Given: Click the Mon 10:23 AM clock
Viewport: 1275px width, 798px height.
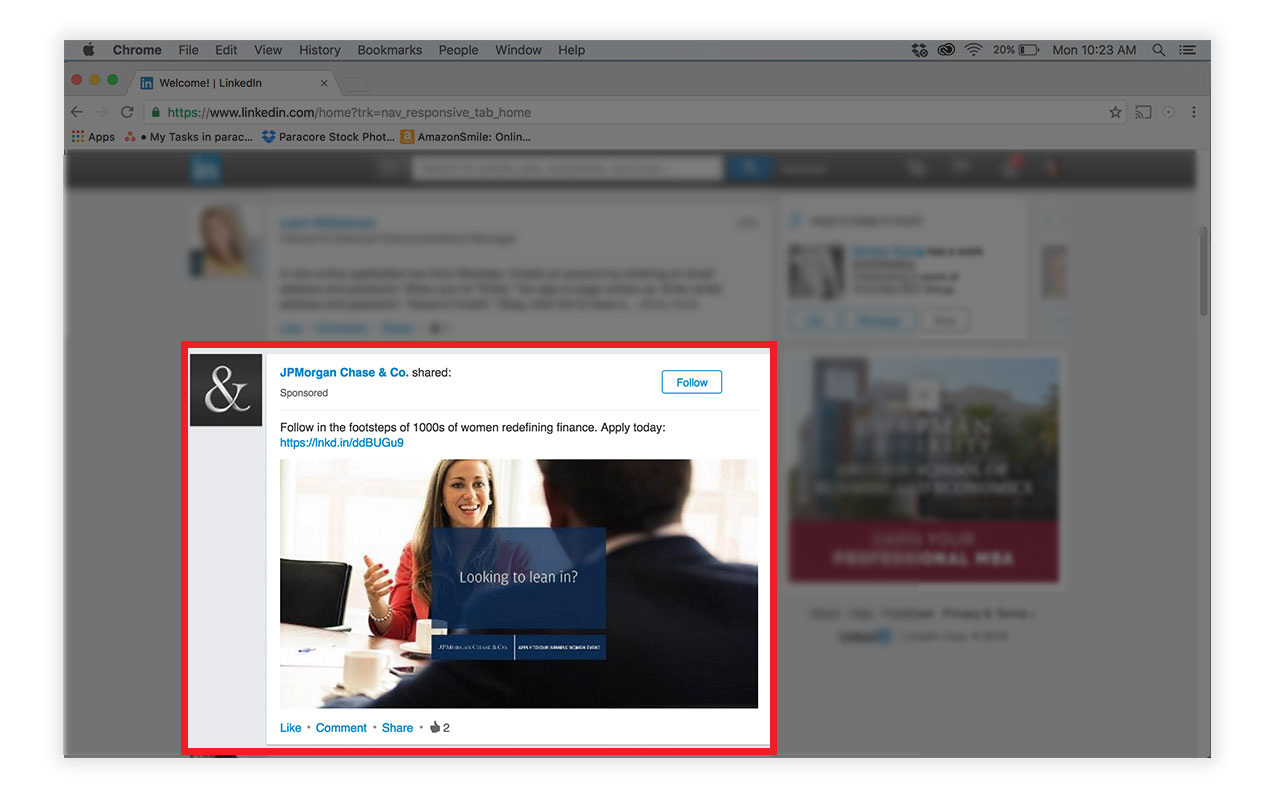Looking at the screenshot, I should [x=1094, y=50].
